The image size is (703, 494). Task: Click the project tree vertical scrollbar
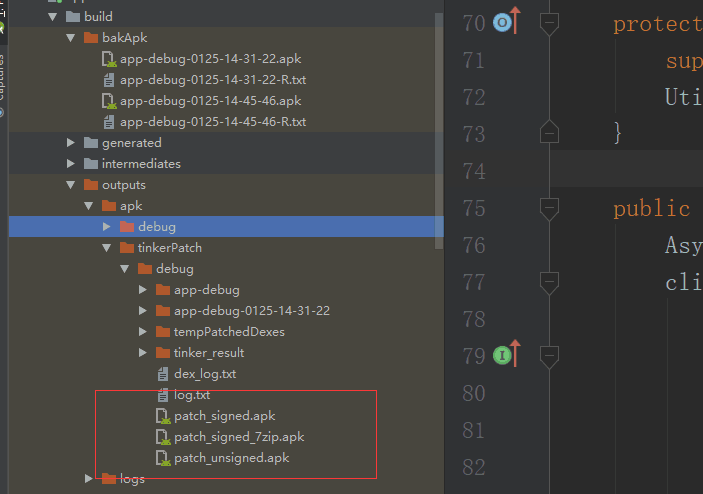pyautogui.click(x=439, y=130)
